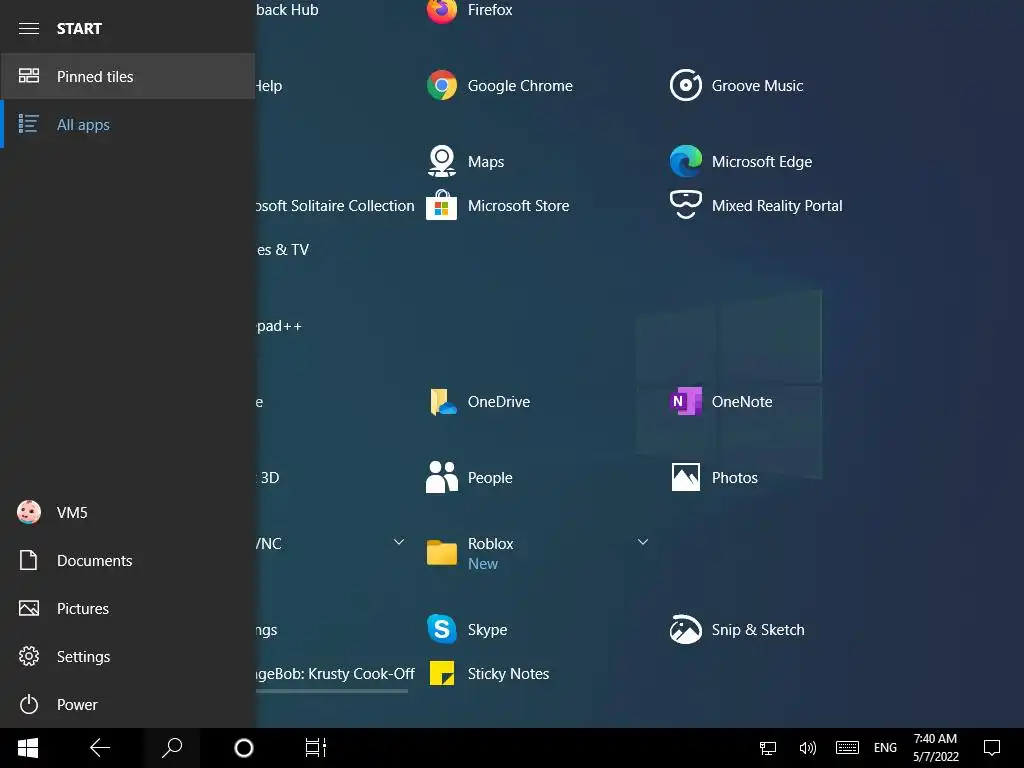Open SpongeBob: Krusty Cook-Off entry

pos(335,673)
